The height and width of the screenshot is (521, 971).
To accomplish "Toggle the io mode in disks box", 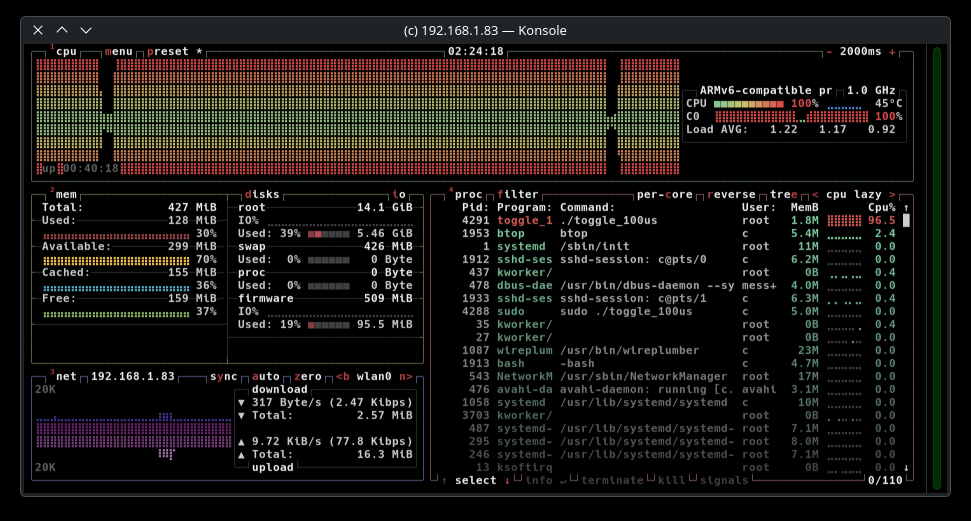I will click(399, 195).
